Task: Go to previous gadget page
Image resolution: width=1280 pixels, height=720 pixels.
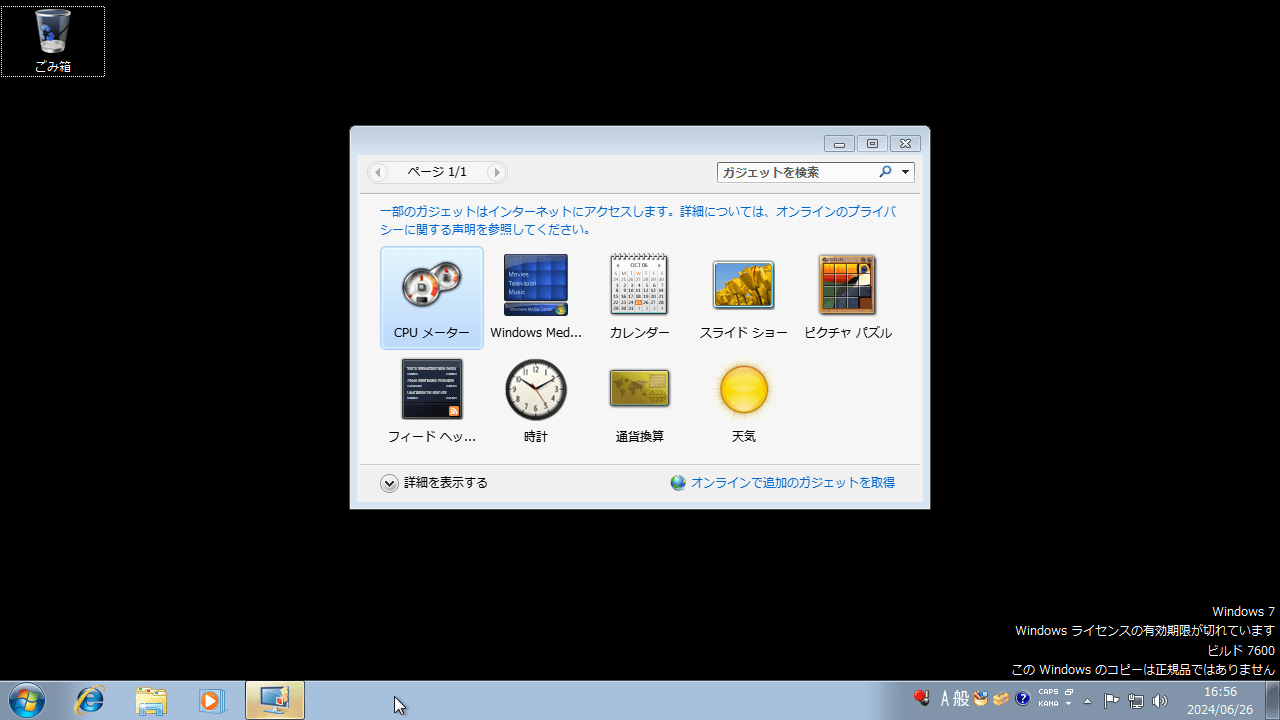Action: tap(378, 172)
